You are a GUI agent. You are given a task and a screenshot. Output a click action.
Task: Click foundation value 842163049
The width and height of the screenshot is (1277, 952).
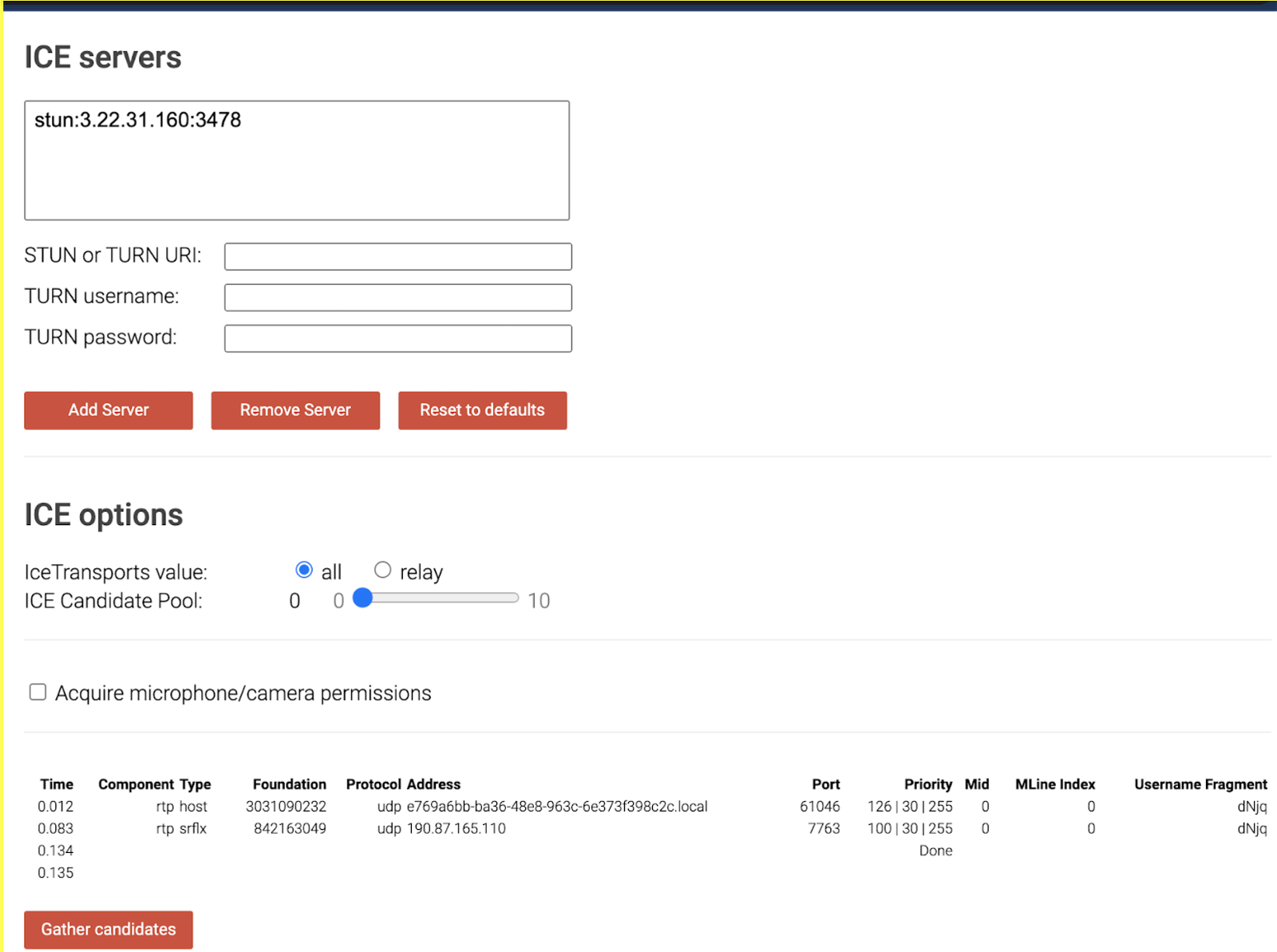(x=290, y=829)
